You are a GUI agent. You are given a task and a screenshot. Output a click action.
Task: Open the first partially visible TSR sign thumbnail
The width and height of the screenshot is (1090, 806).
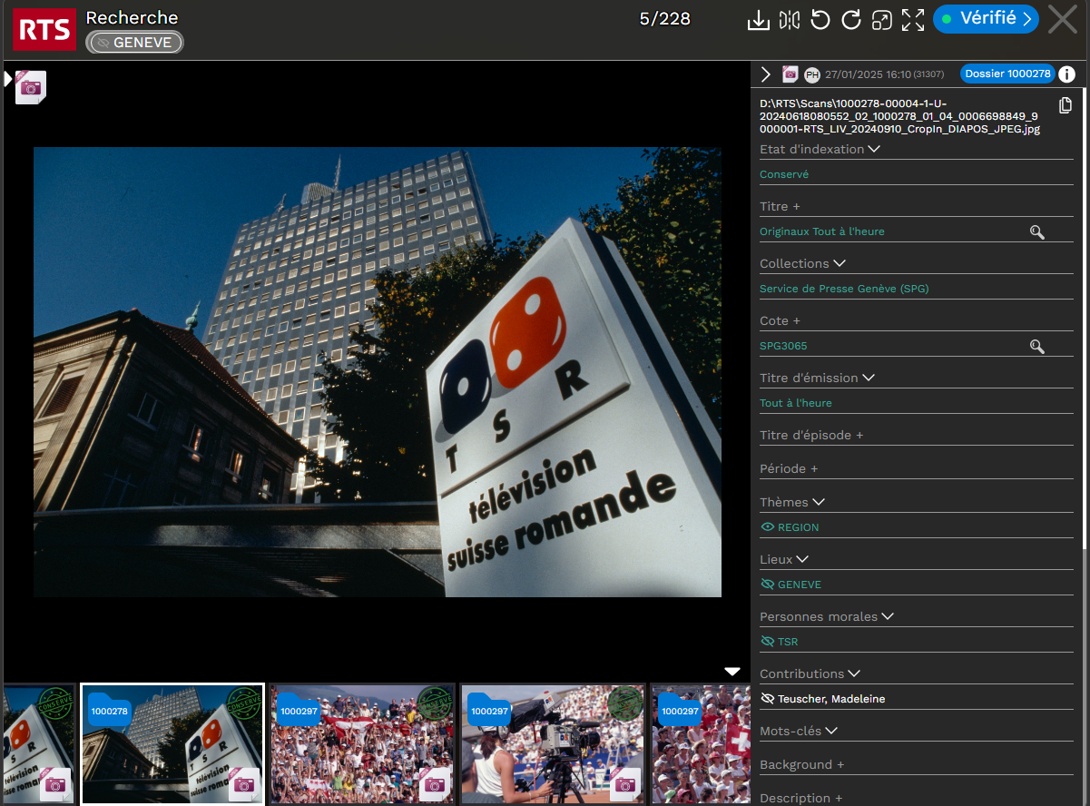(x=39, y=744)
